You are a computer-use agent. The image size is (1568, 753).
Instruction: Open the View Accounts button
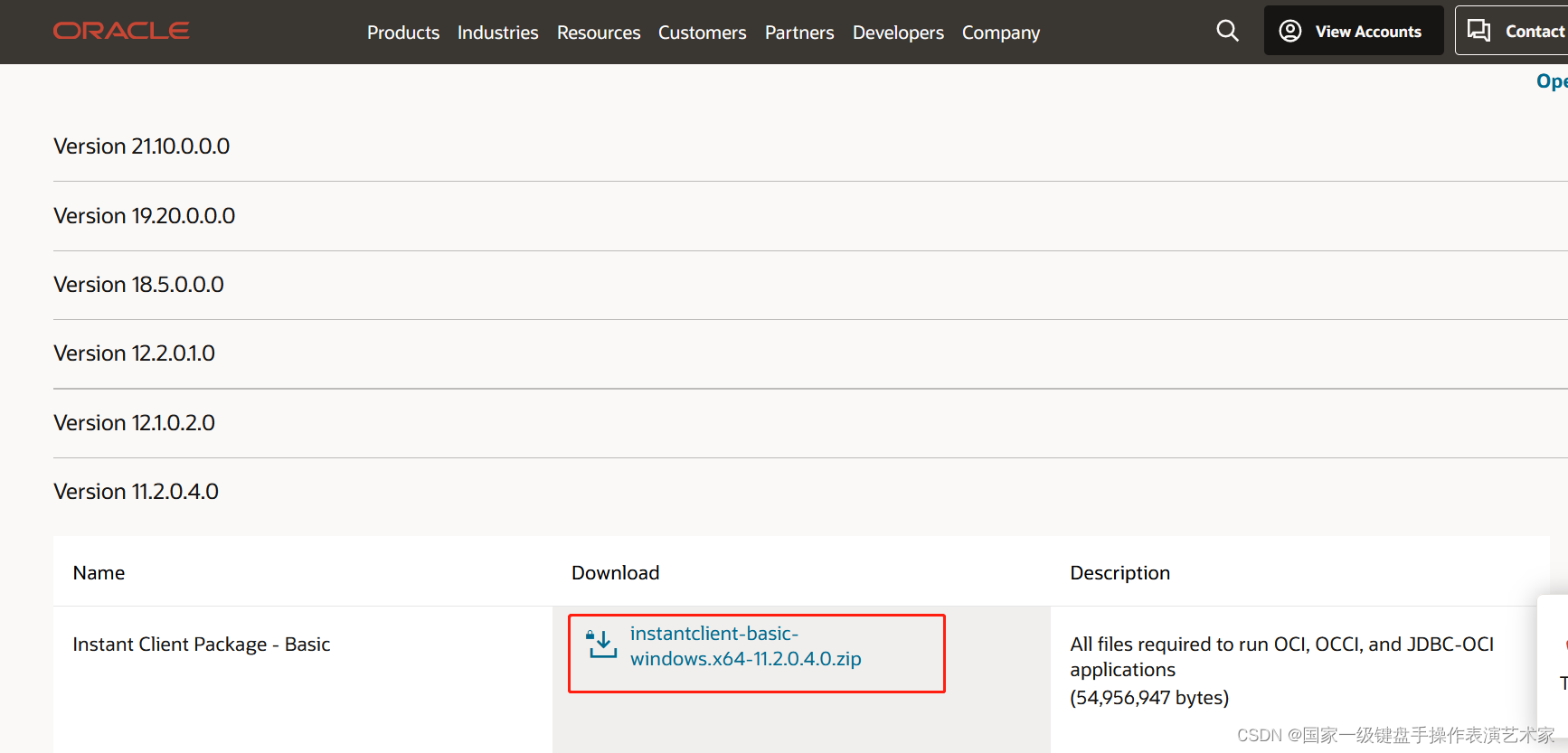point(1353,31)
